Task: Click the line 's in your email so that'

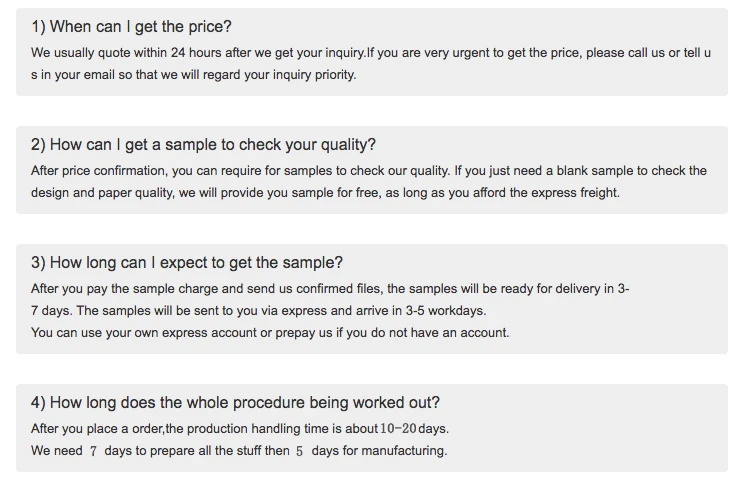Action: pos(193,74)
